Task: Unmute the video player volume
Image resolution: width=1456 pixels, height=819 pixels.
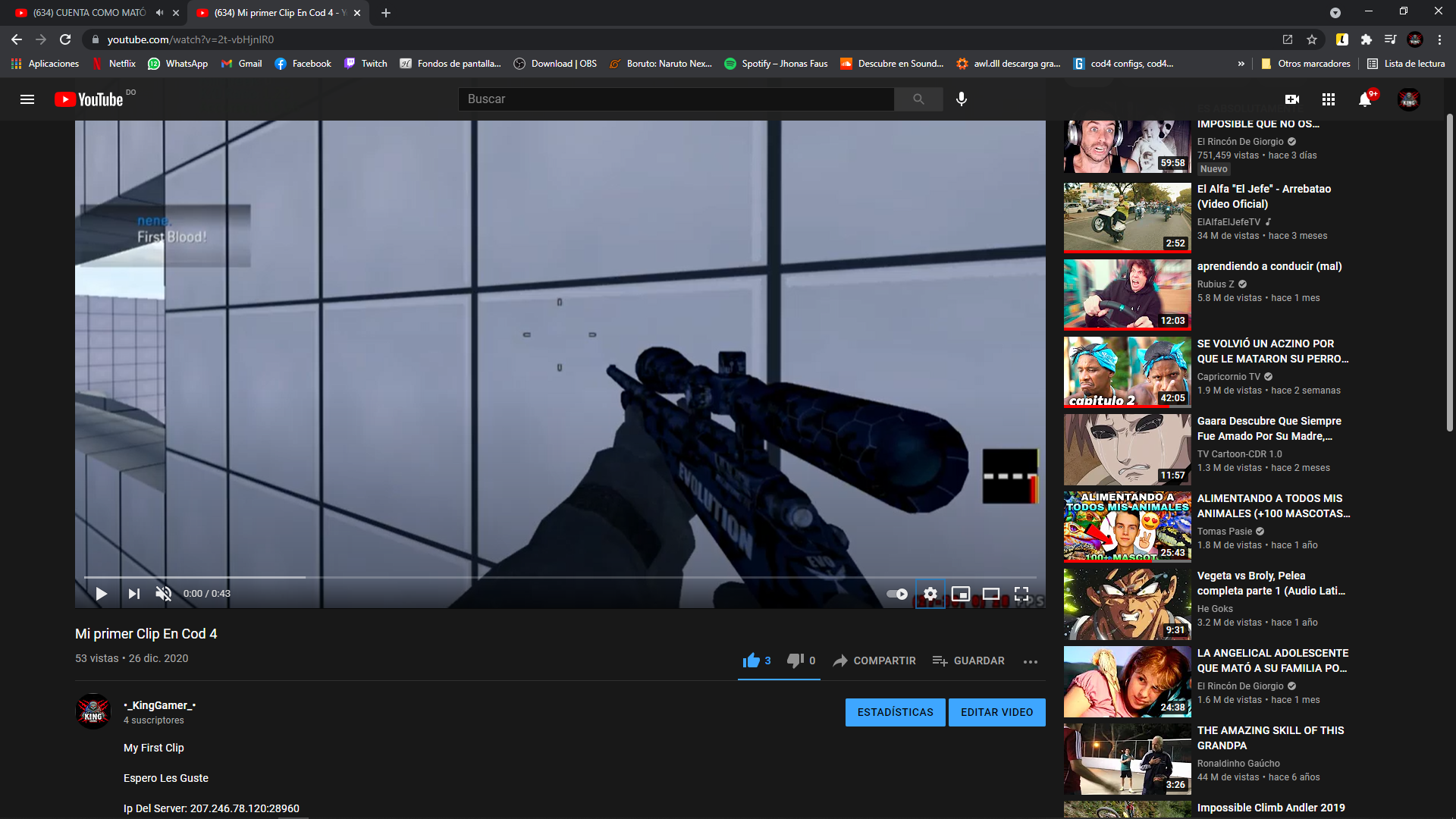Action: pos(163,594)
